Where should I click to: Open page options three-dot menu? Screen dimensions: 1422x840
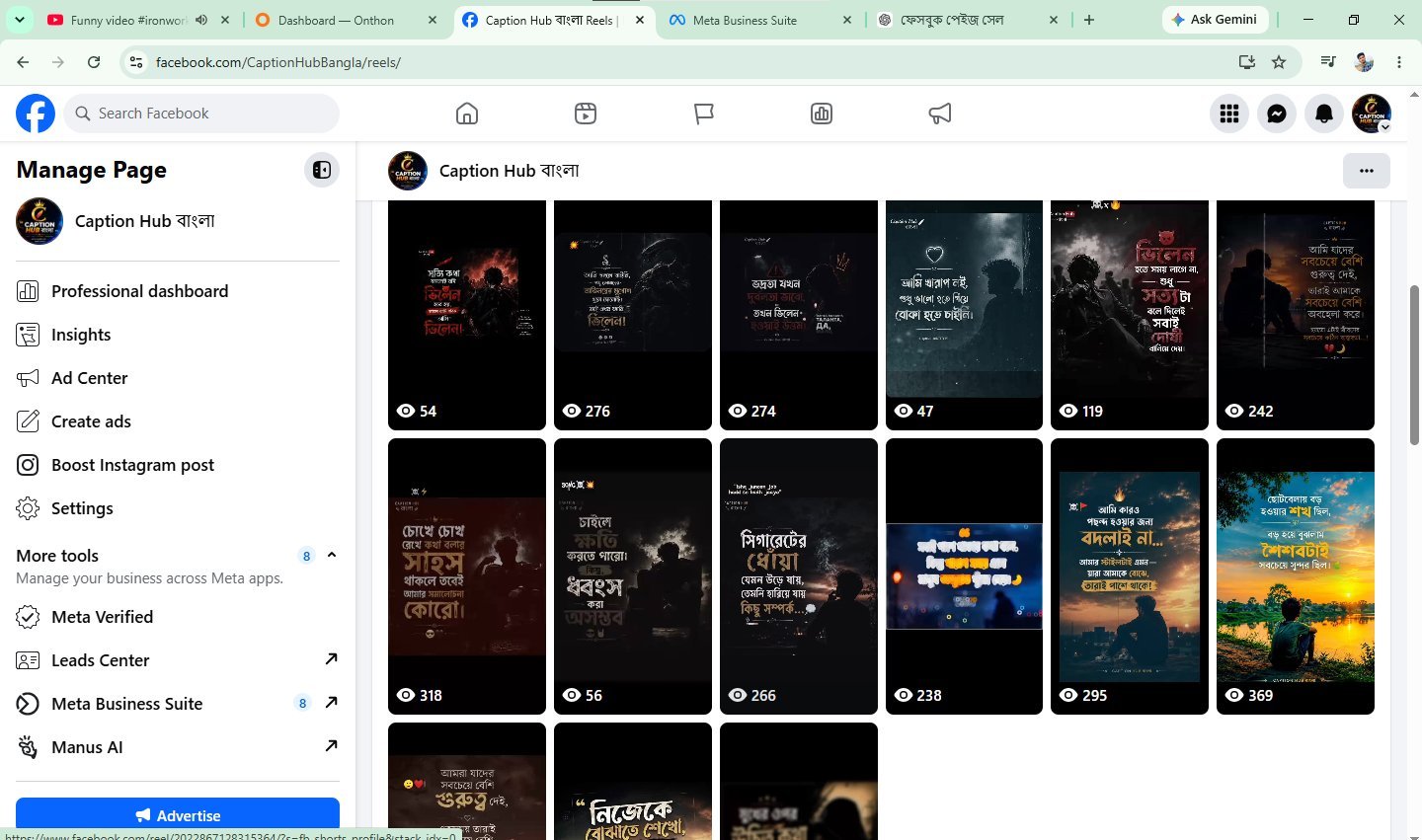coord(1367,171)
